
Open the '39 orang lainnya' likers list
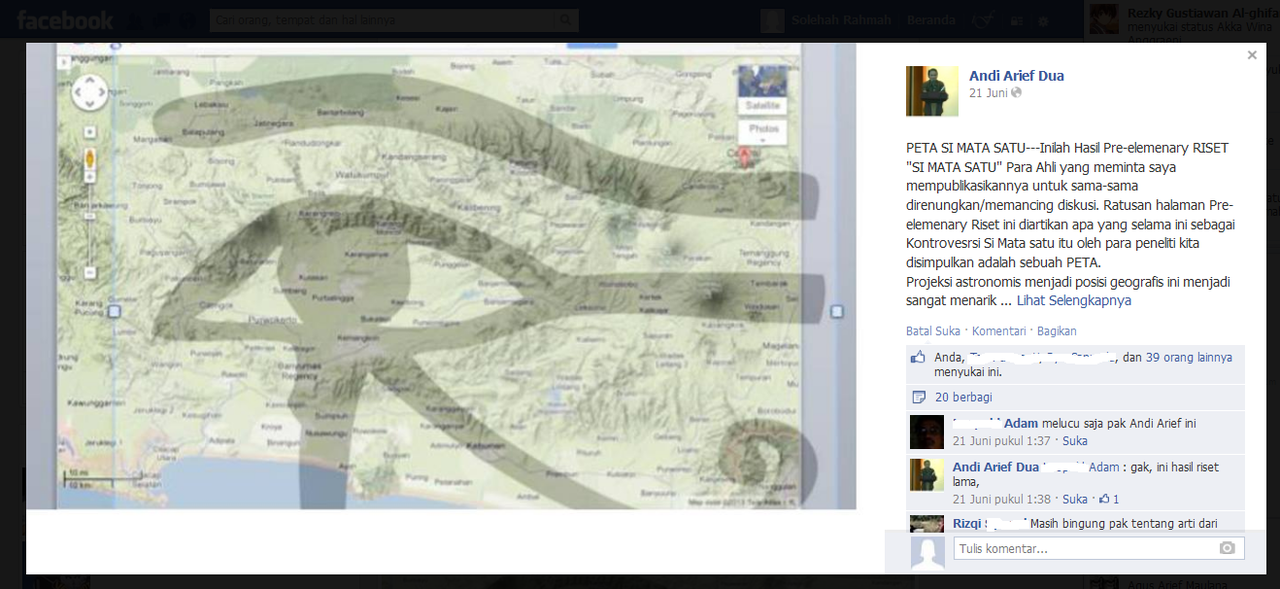(x=1189, y=357)
